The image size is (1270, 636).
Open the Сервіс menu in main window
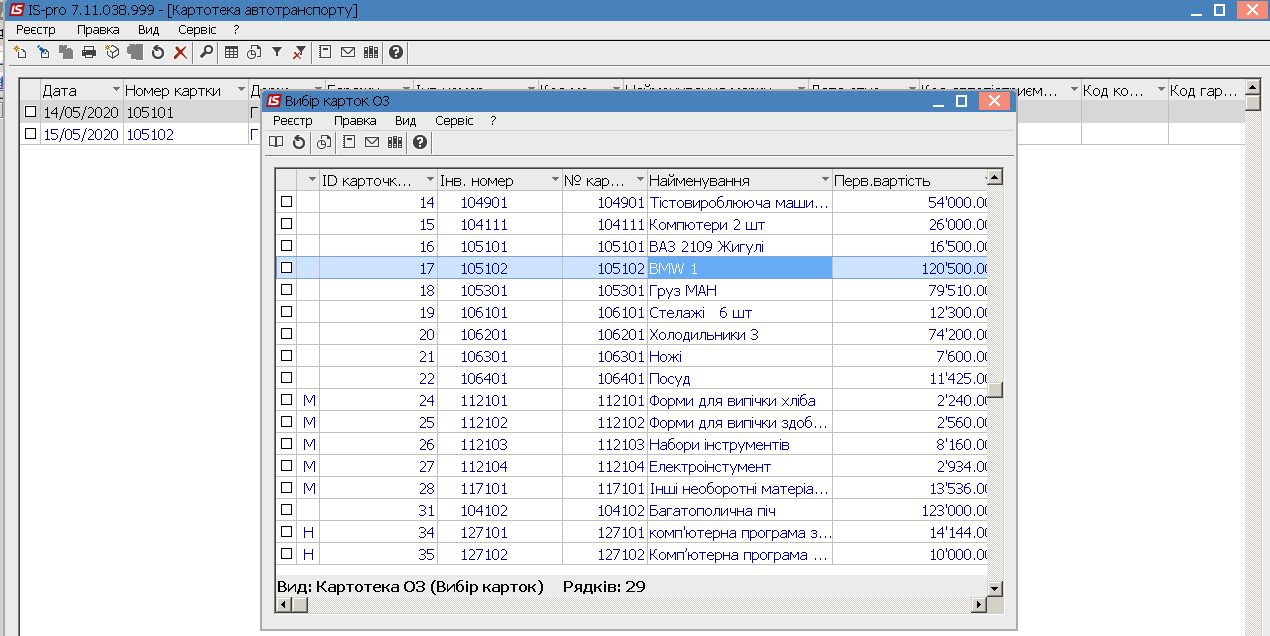pos(198,30)
